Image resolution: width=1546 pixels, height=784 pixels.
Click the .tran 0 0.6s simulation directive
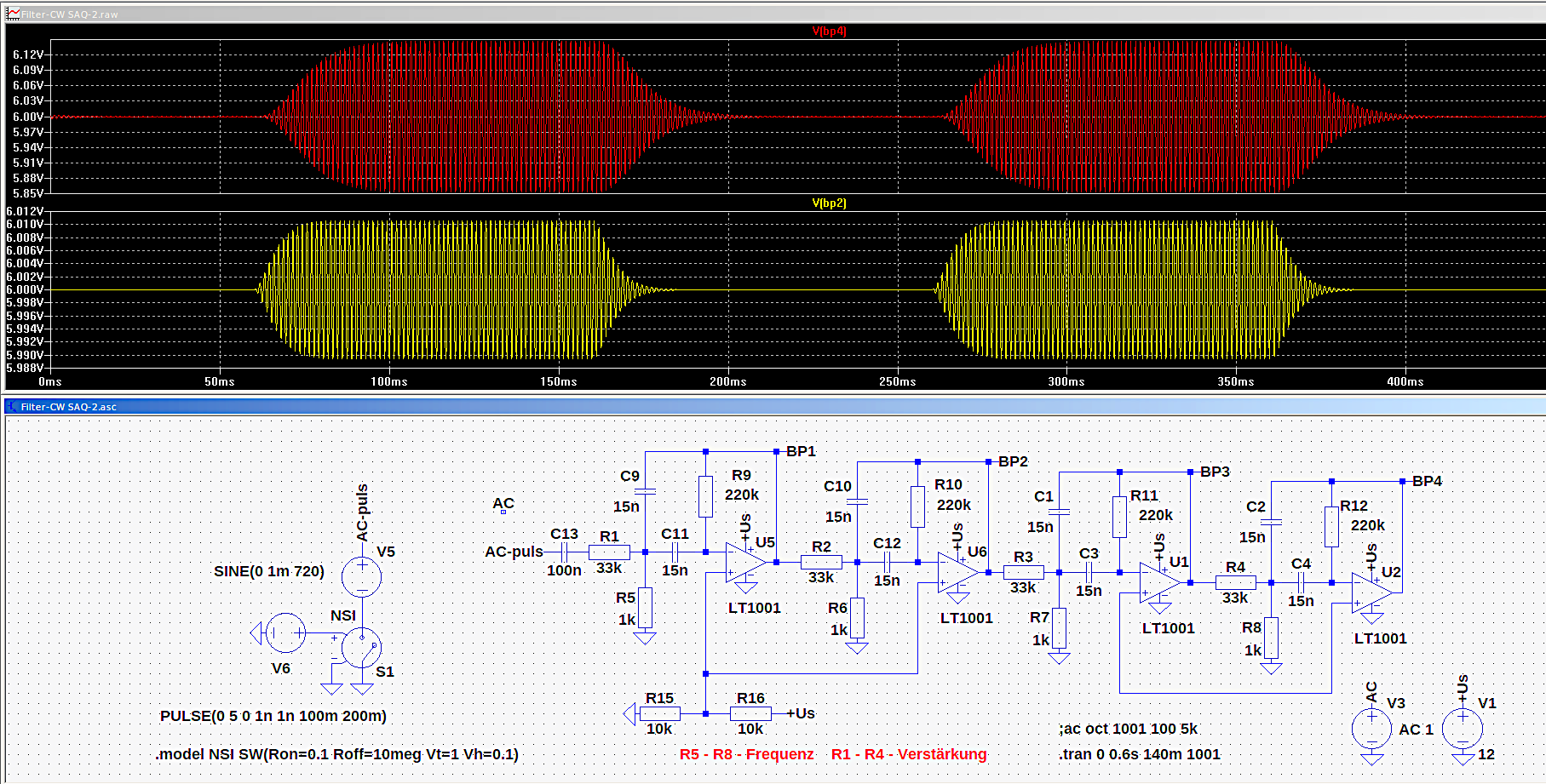pos(1140,754)
